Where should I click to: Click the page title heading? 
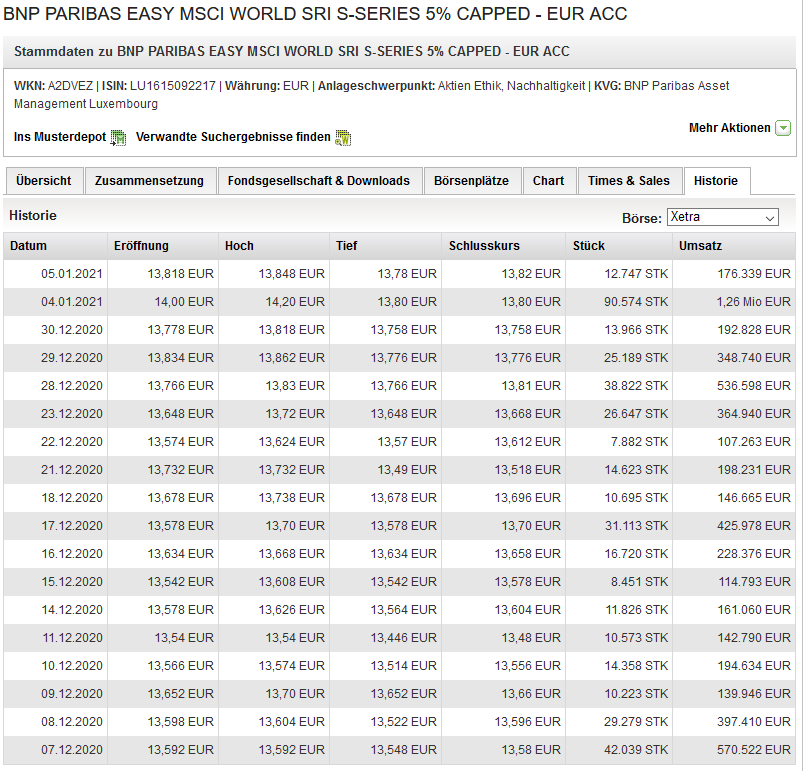[x=315, y=14]
